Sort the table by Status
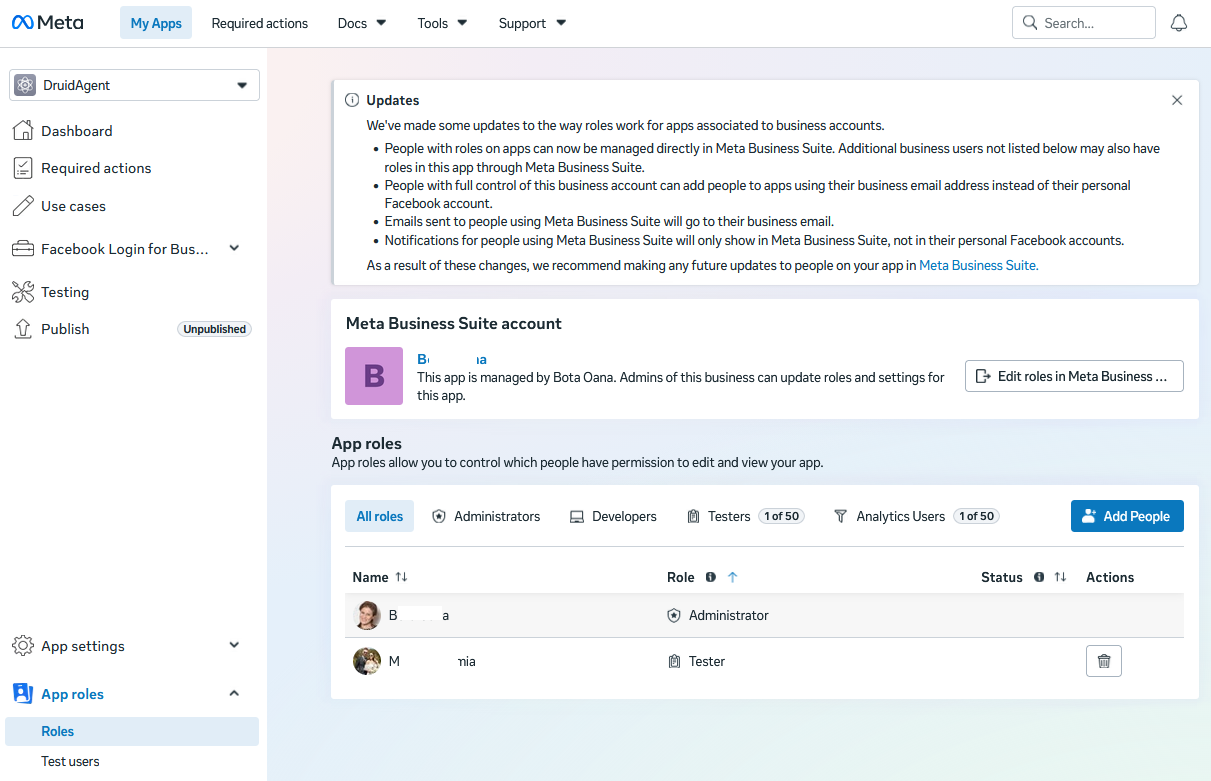This screenshot has height=781, width=1211. coord(1060,577)
